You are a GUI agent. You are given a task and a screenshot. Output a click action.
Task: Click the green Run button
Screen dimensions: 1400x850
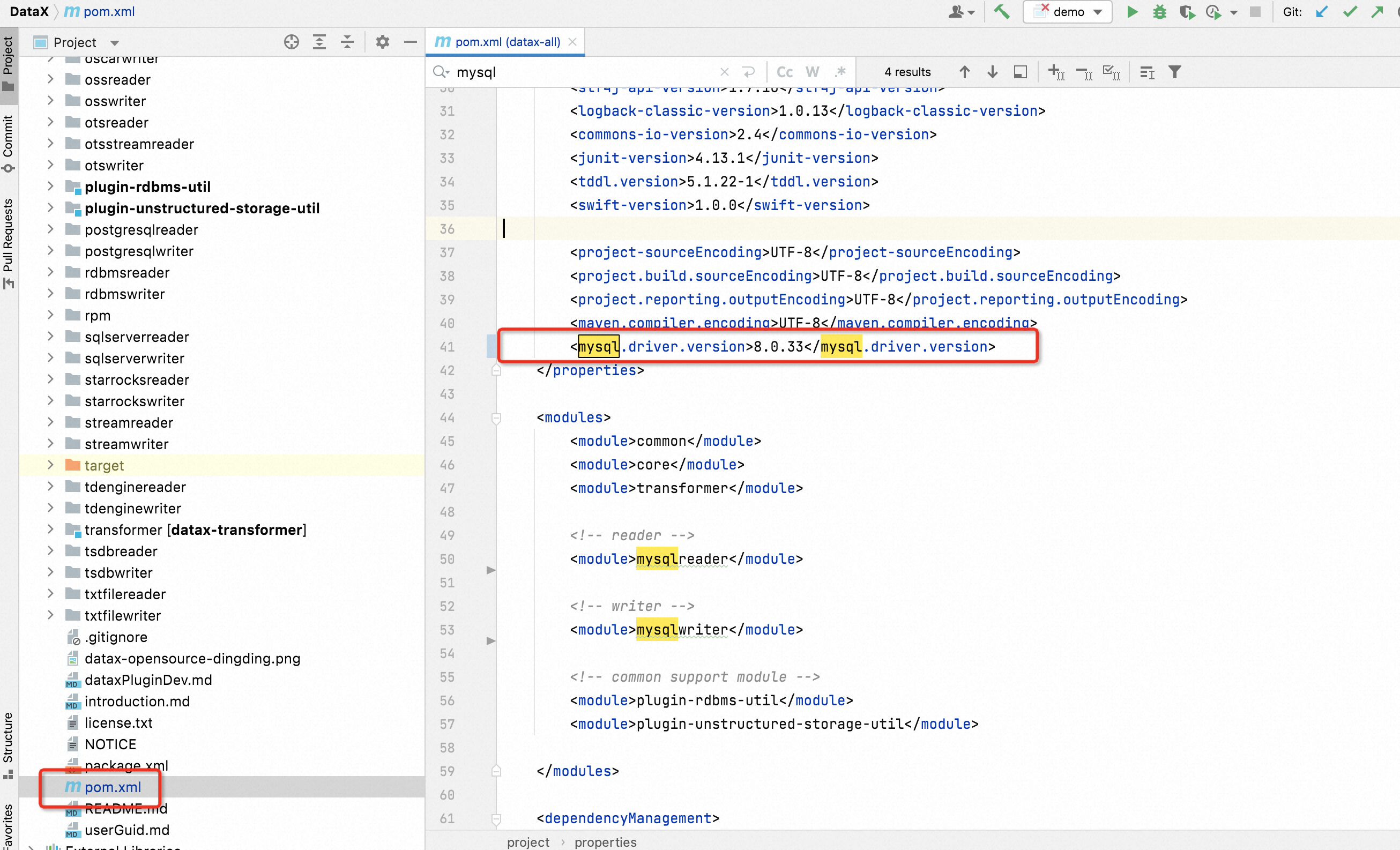[x=1132, y=12]
